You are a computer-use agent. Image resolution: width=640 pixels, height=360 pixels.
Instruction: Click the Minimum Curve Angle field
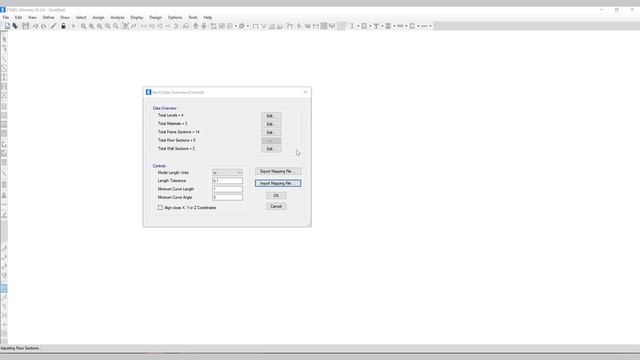tap(227, 198)
